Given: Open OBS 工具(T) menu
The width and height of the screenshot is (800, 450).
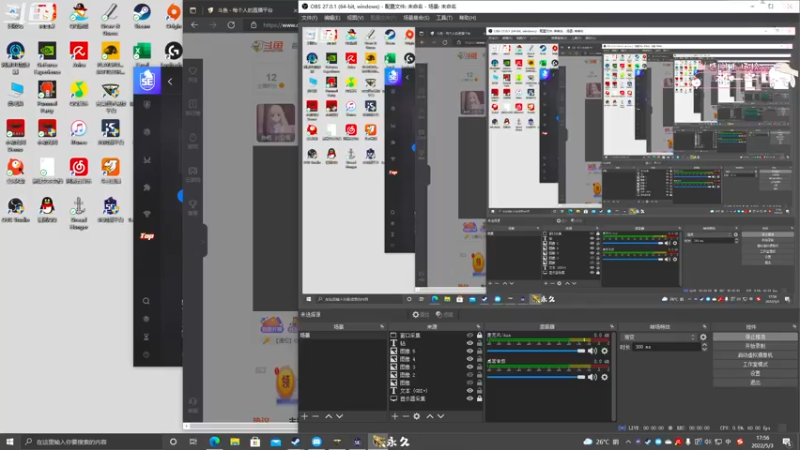Looking at the screenshot, I should coord(444,18).
